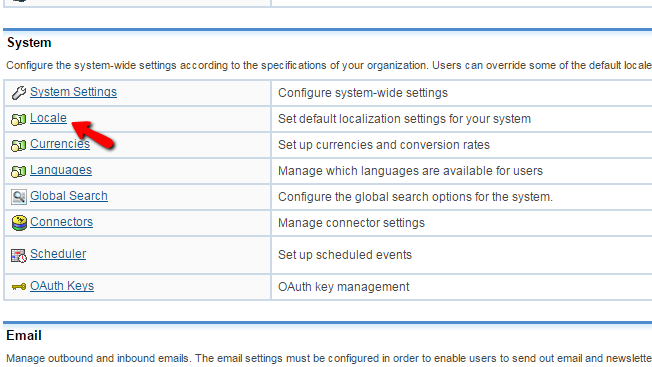Click 'Set up currencies and conversion rates' text

point(384,145)
